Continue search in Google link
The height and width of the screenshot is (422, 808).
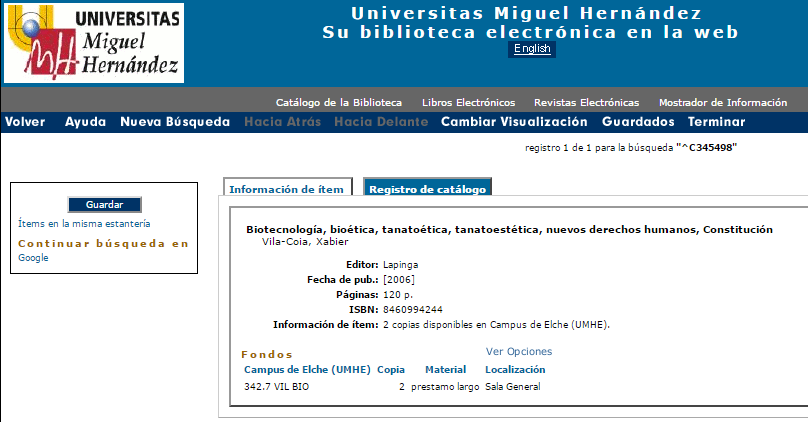point(33,258)
